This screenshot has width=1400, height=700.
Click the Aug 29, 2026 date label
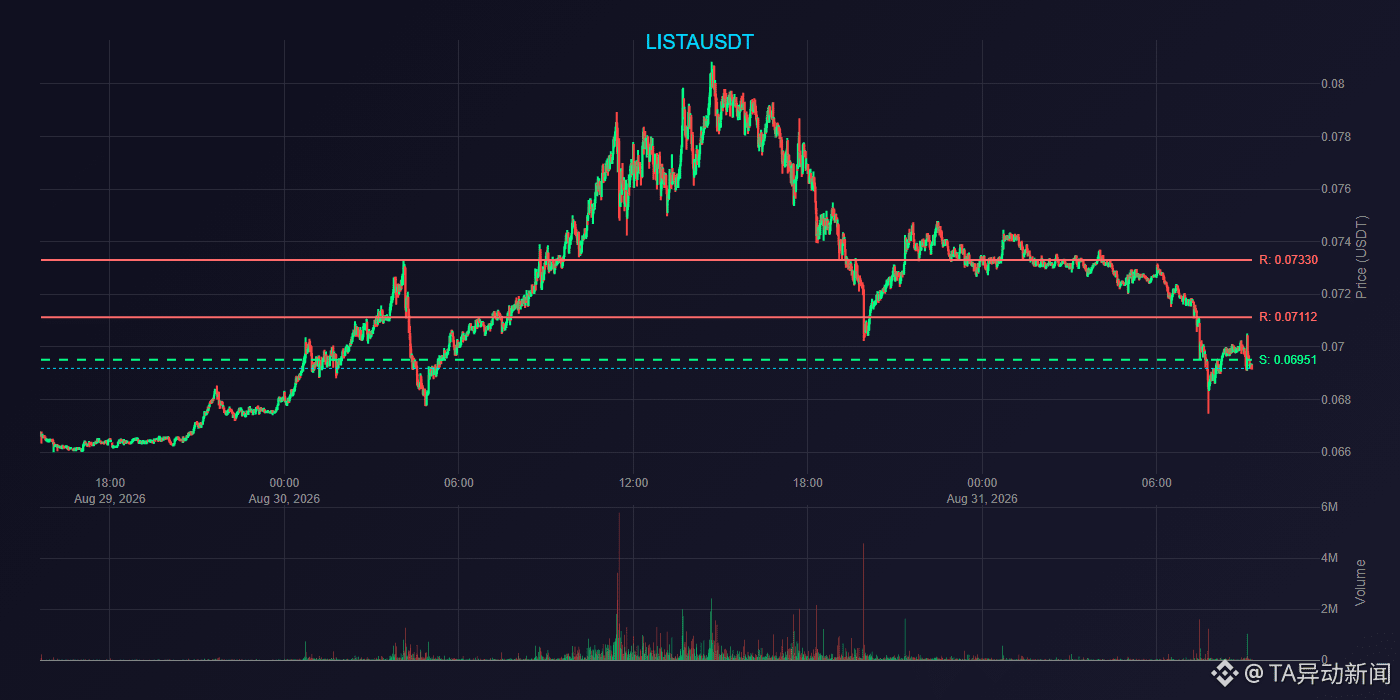click(x=110, y=498)
